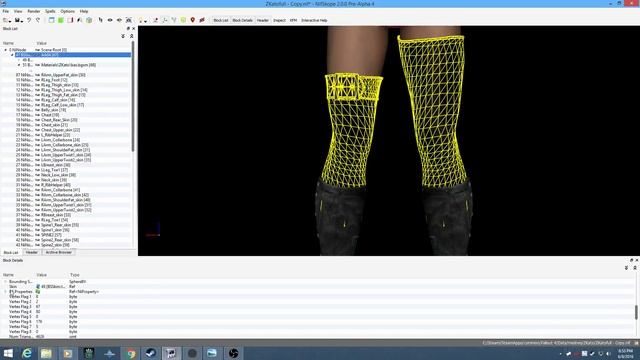Click the red map pin marker icon
This screenshot has width=640, height=360.
[193, 20]
